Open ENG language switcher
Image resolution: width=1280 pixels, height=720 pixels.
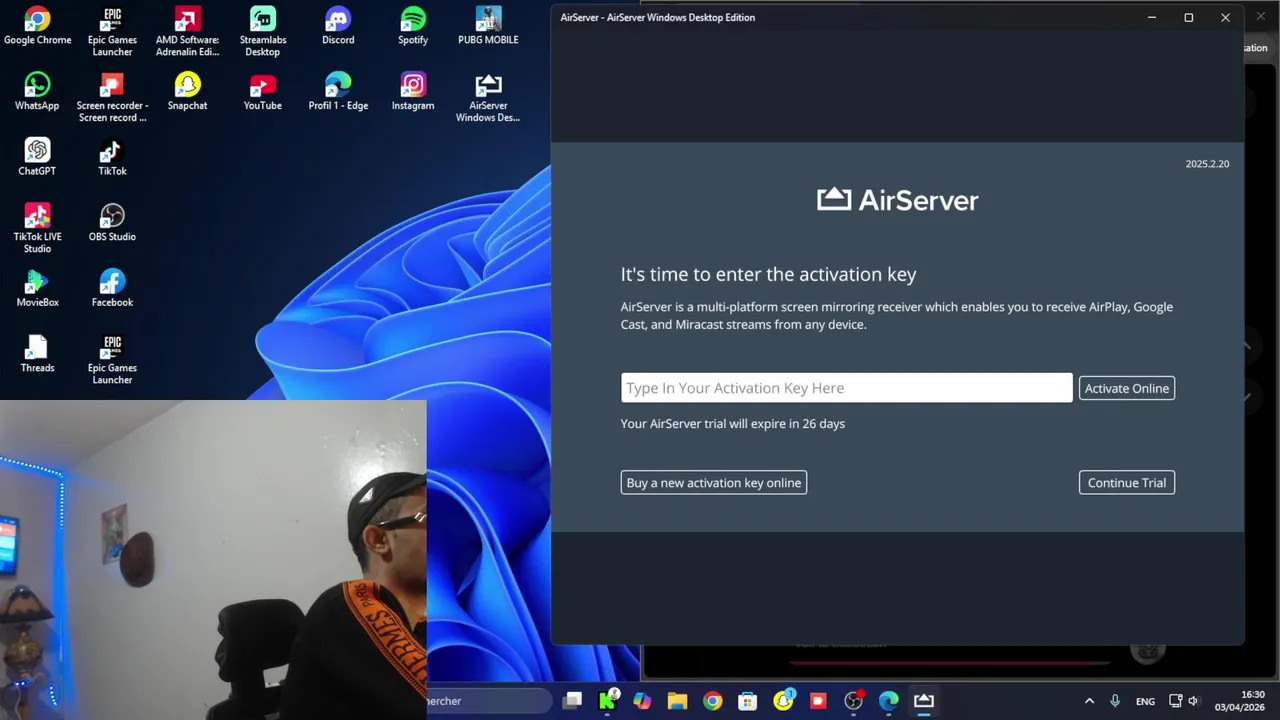coord(1145,701)
